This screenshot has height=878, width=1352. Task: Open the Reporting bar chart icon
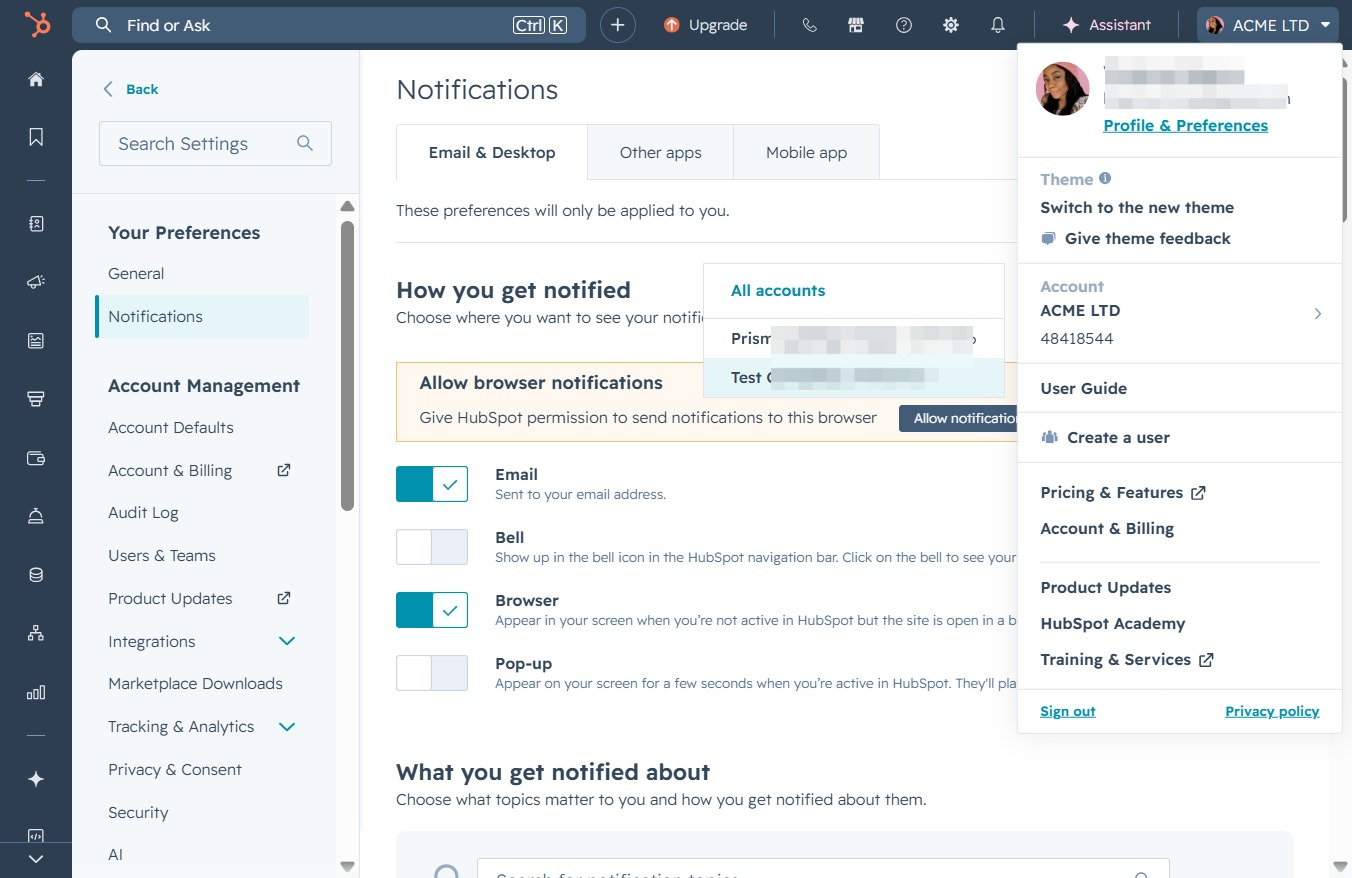pos(36,692)
